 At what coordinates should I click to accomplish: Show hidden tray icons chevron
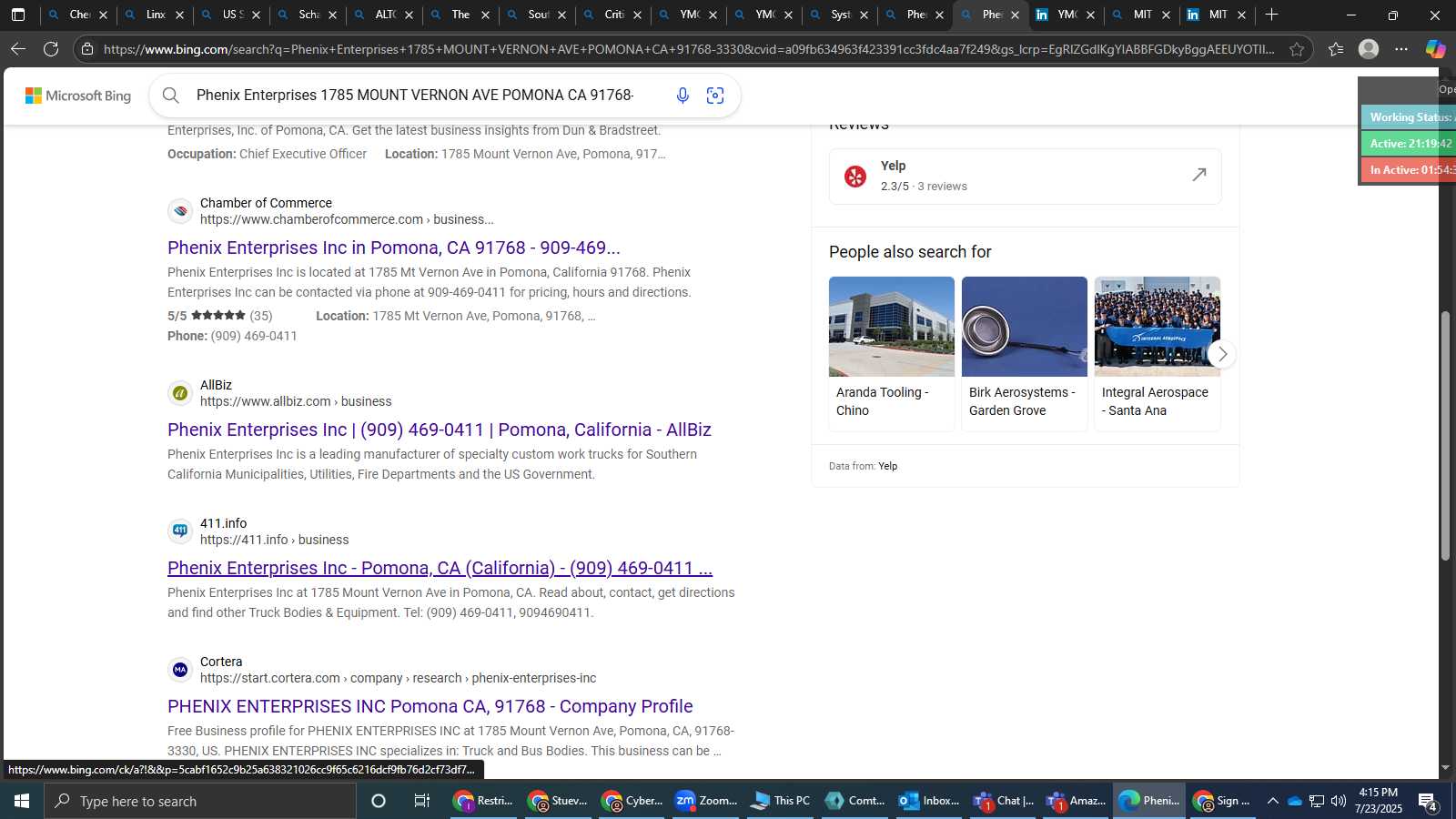coord(1272,801)
